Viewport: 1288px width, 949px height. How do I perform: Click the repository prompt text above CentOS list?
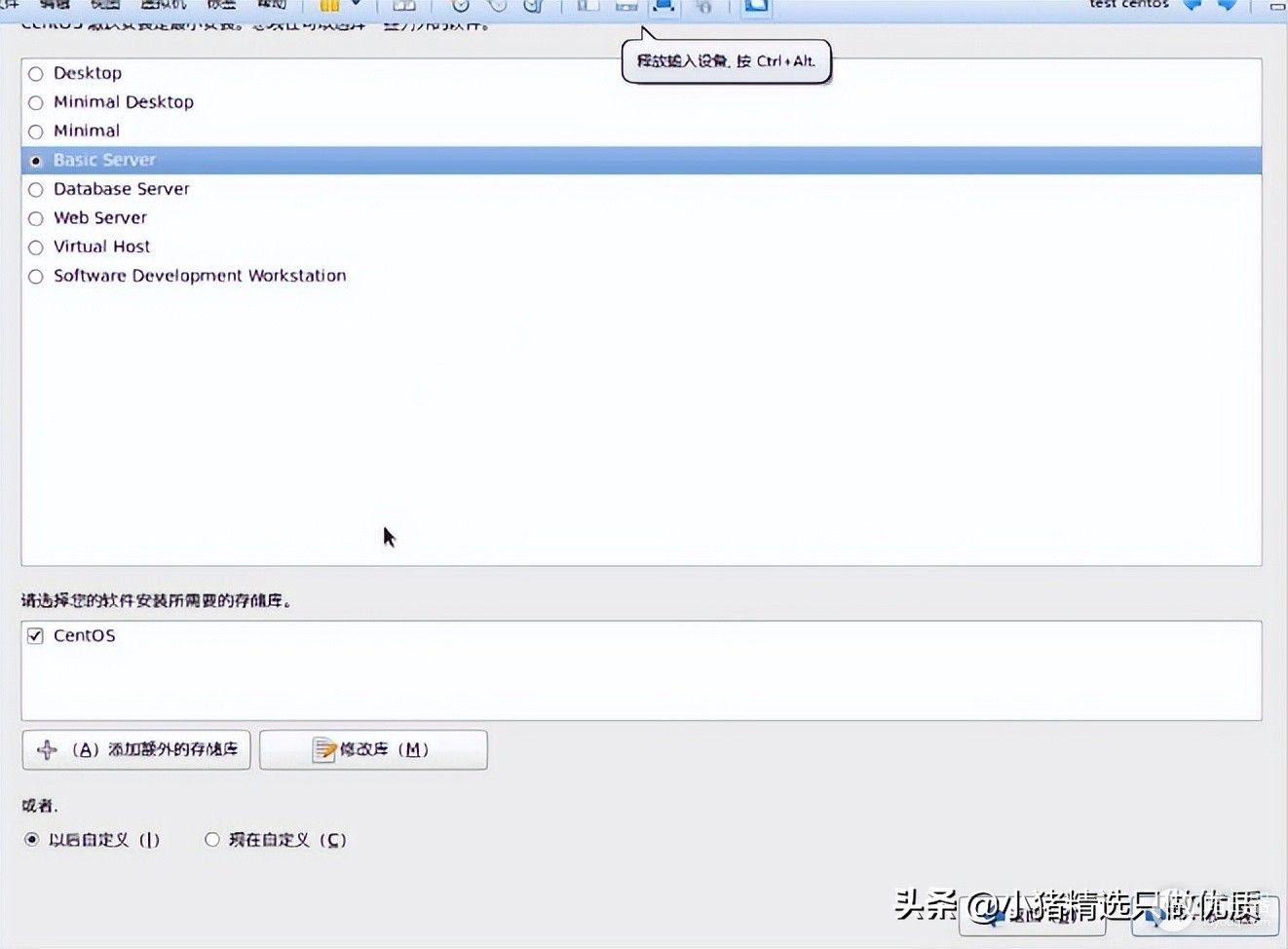click(157, 601)
